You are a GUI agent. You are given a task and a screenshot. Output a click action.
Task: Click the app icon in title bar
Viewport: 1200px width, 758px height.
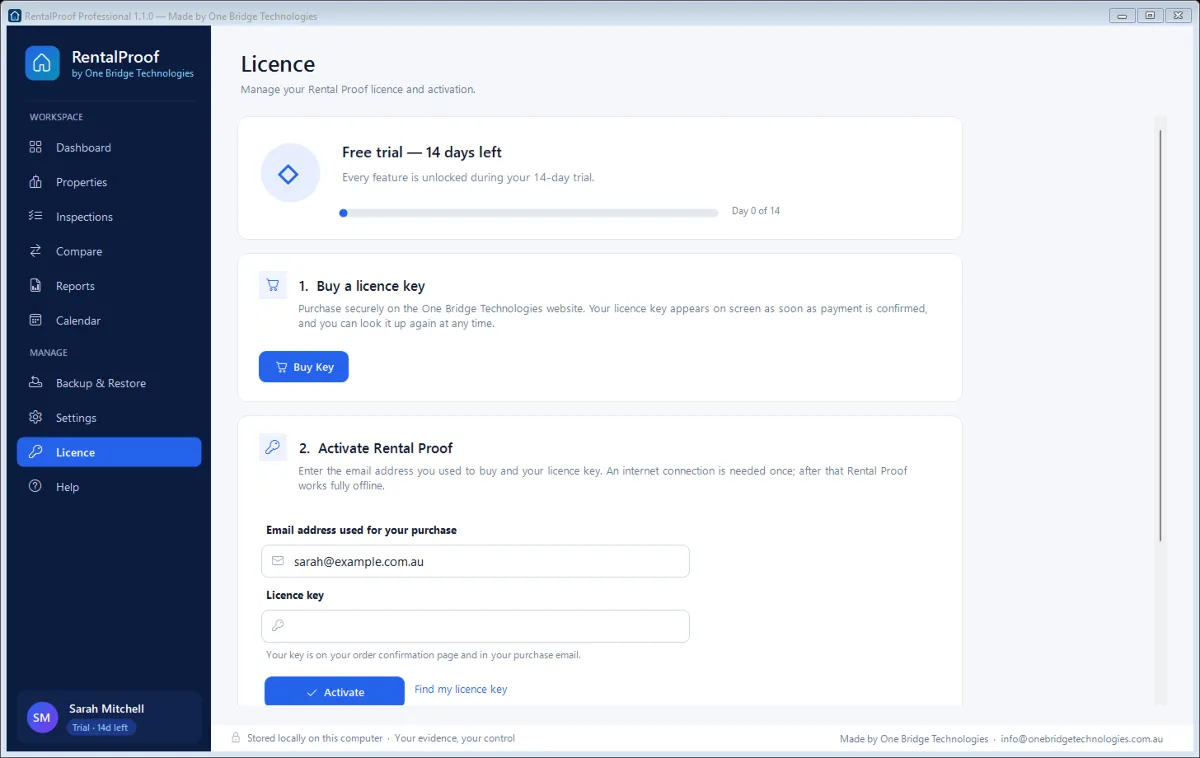tap(14, 16)
